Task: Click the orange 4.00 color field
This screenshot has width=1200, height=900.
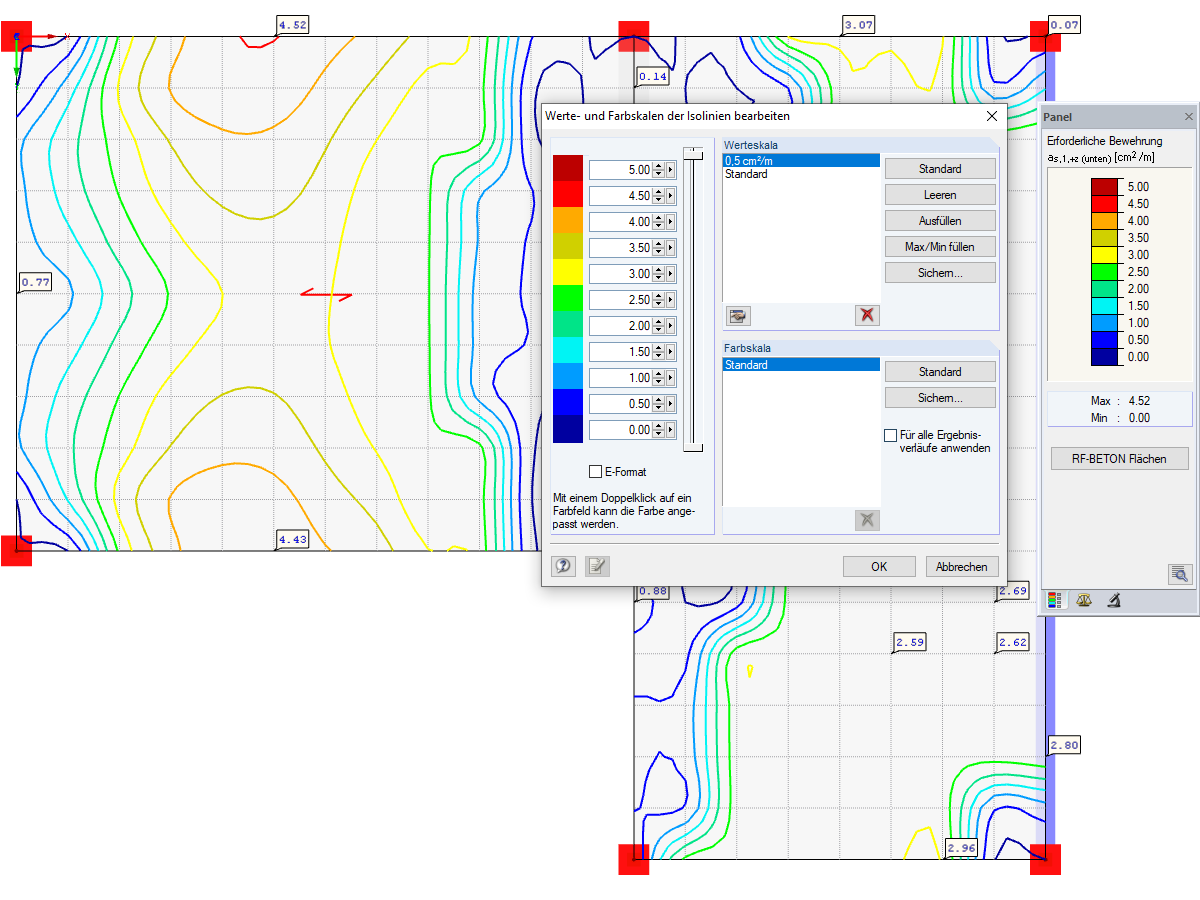Action: pyautogui.click(x=568, y=221)
